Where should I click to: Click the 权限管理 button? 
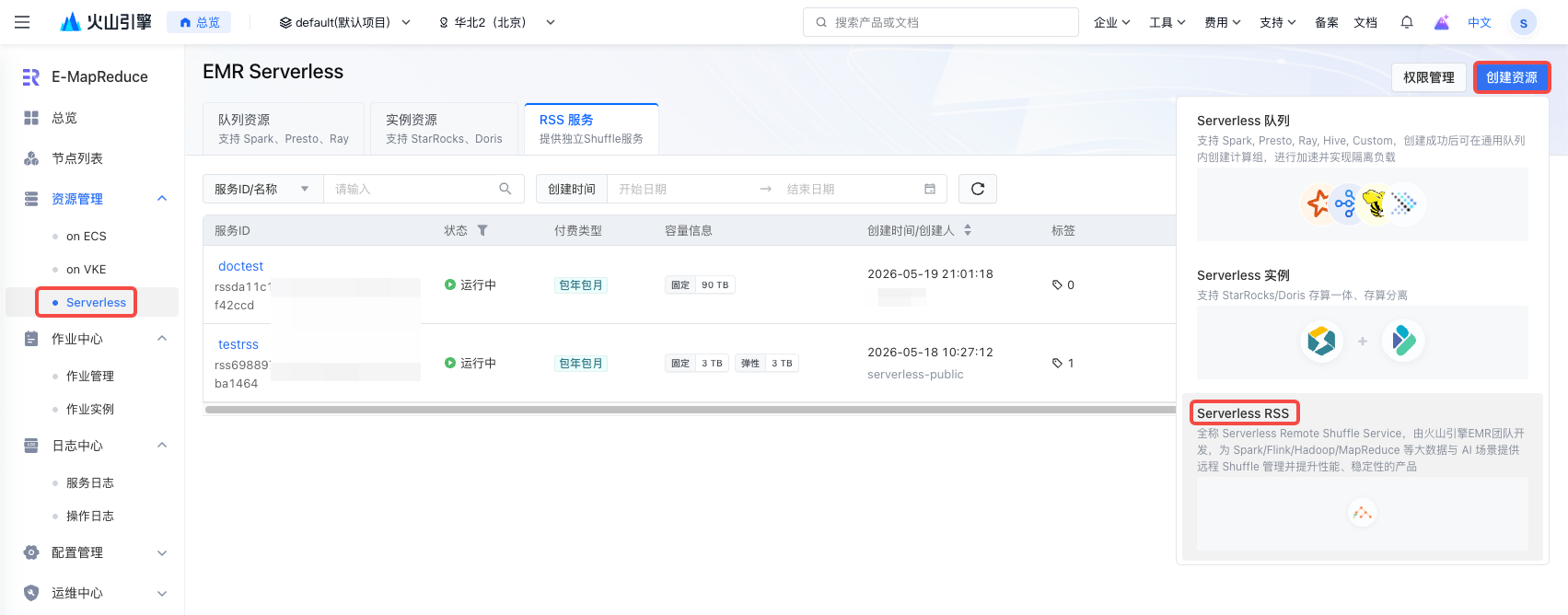(1429, 77)
